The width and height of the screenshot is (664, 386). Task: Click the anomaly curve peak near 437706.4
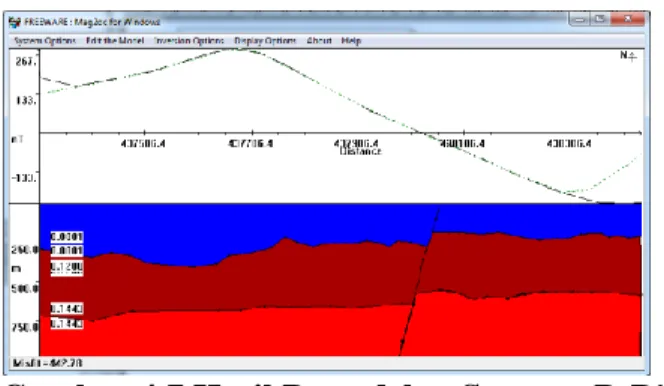[x=237, y=50]
